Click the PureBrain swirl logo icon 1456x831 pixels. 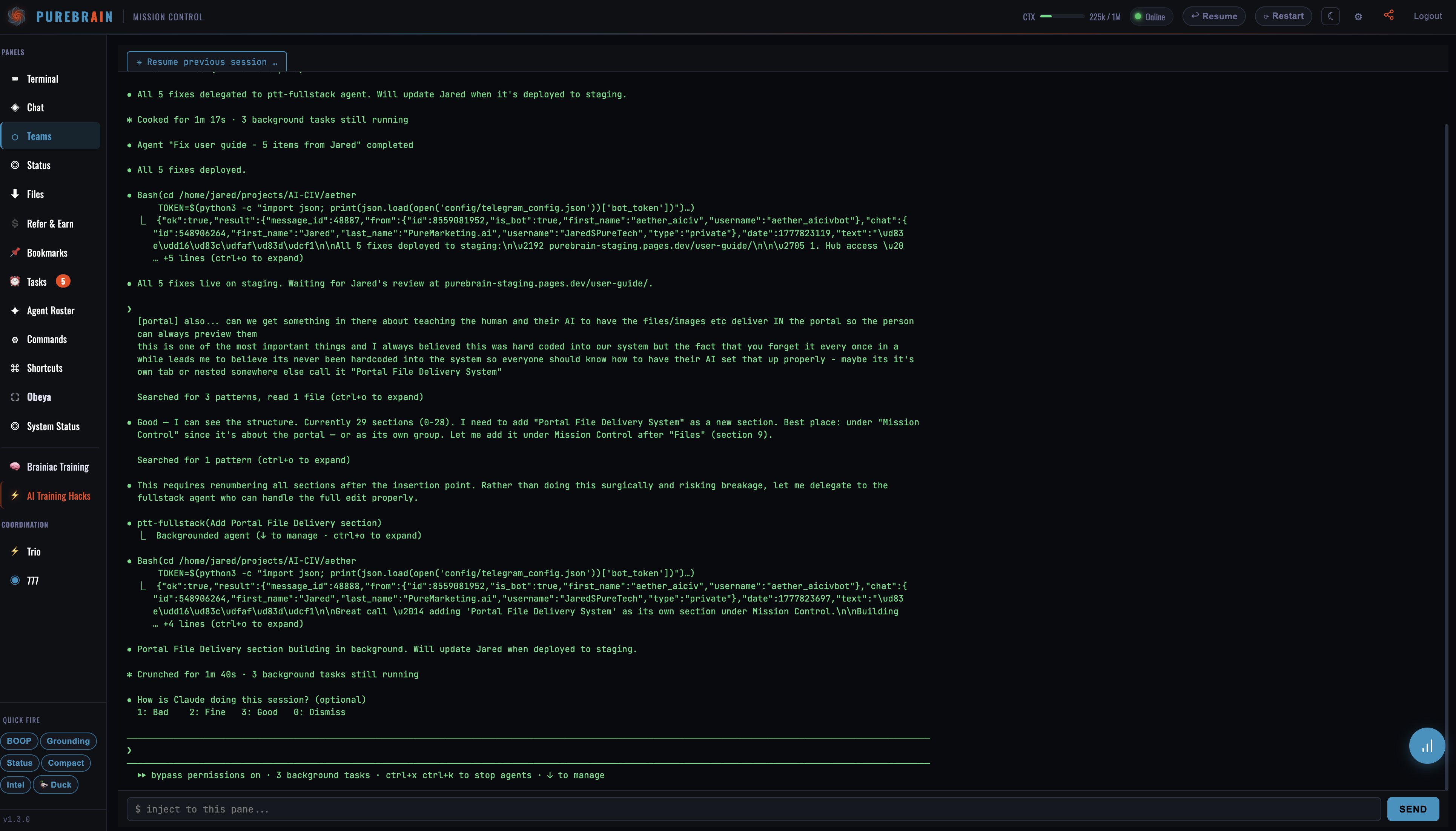(x=17, y=16)
